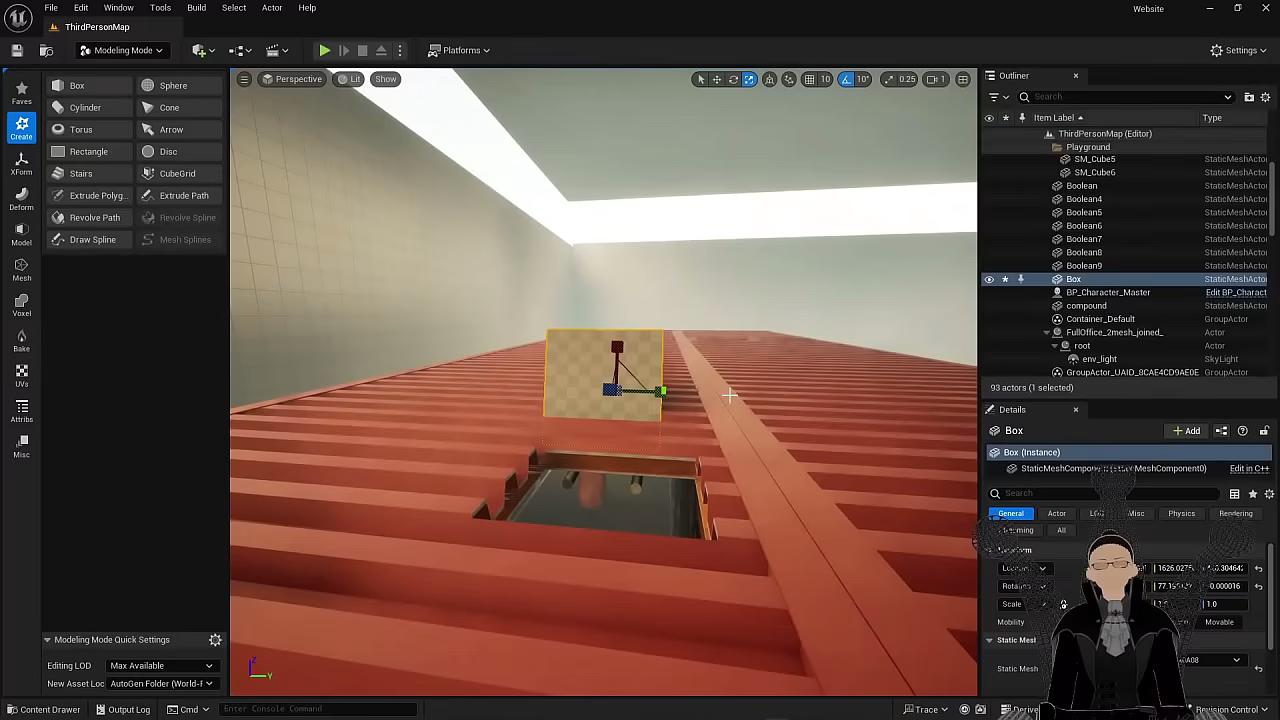The image size is (1280, 720).
Task: Open the Content Drawer
Action: point(43,710)
